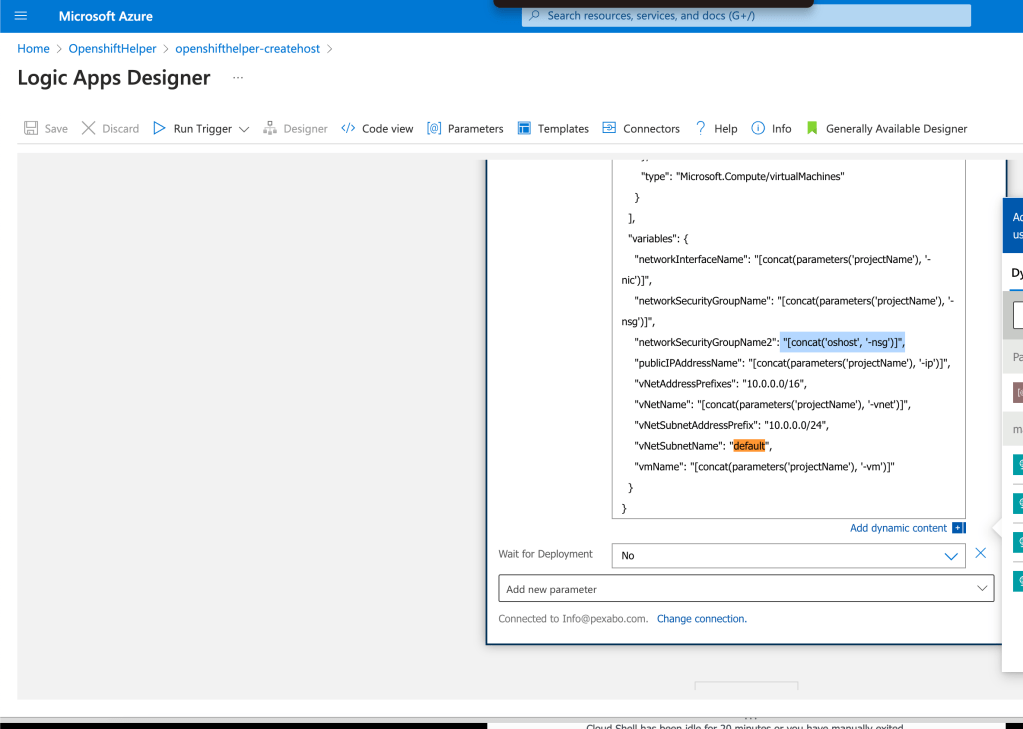
Task: Click the highlighted concat('oshost', '-nsg') text
Action: coord(843,342)
